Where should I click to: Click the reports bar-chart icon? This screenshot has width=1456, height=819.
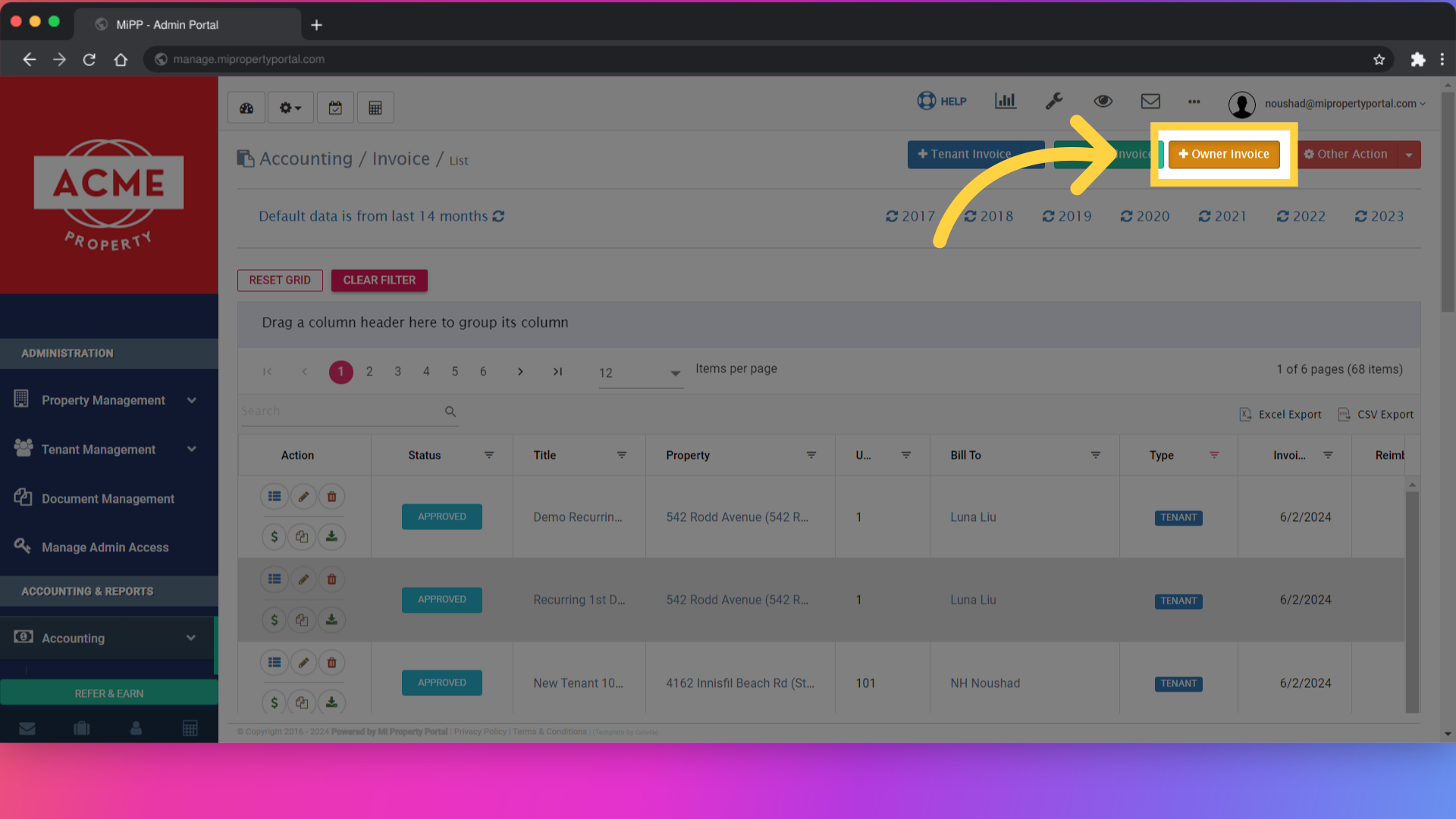pos(1005,101)
